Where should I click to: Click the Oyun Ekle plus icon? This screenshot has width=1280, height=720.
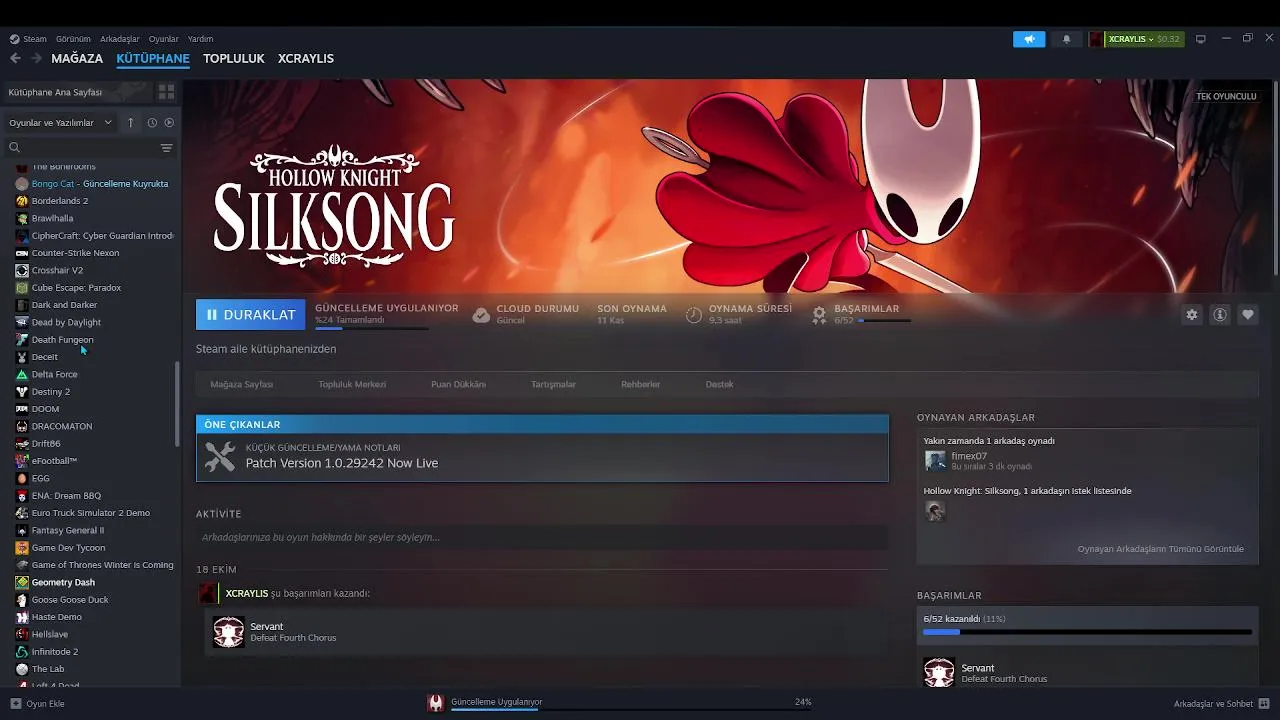coord(15,703)
